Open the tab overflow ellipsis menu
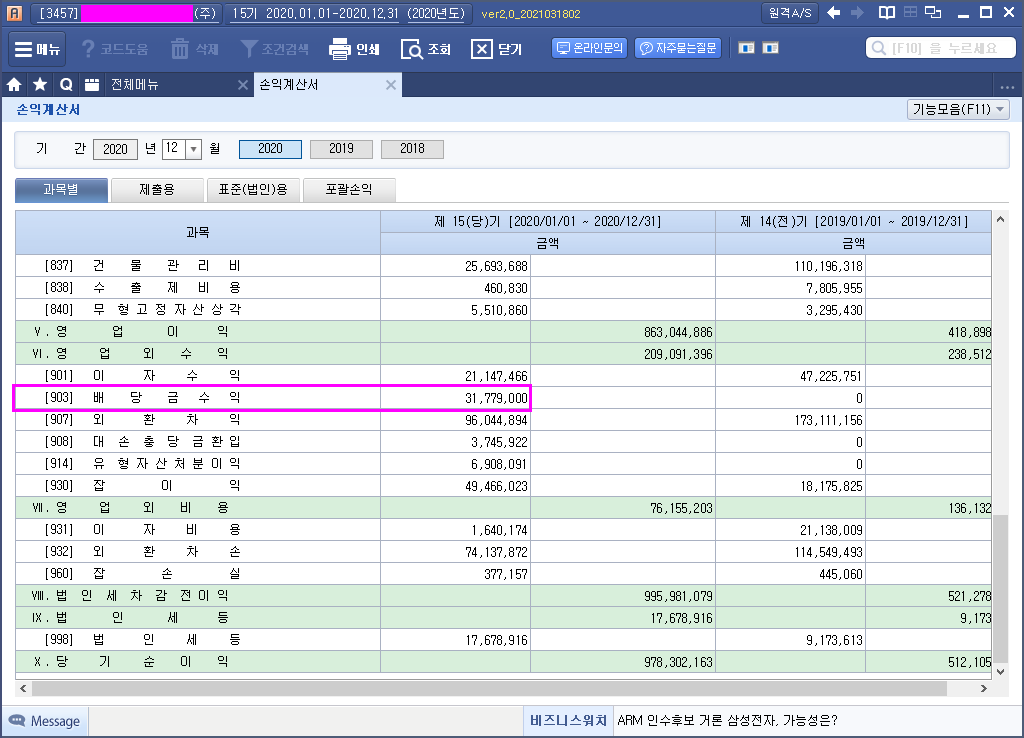 click(x=1007, y=86)
